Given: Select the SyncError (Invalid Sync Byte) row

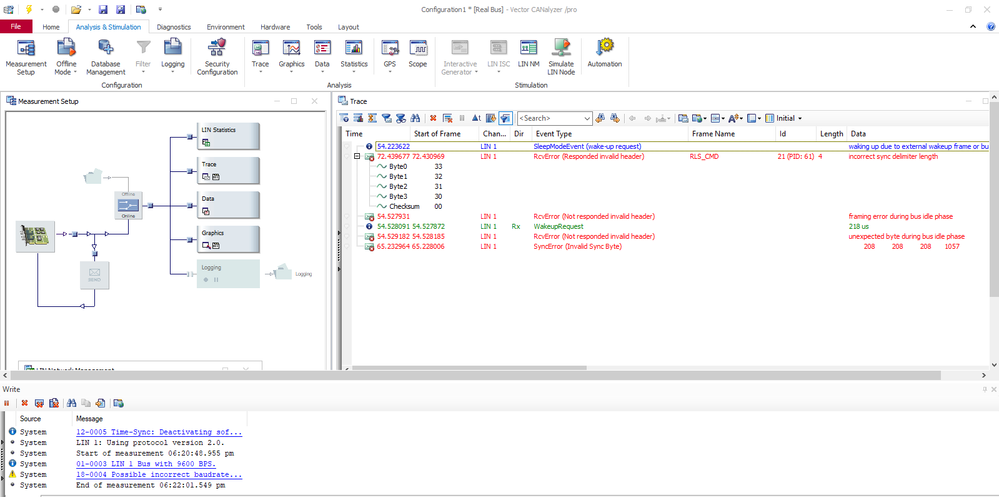Looking at the screenshot, I should [666, 246].
